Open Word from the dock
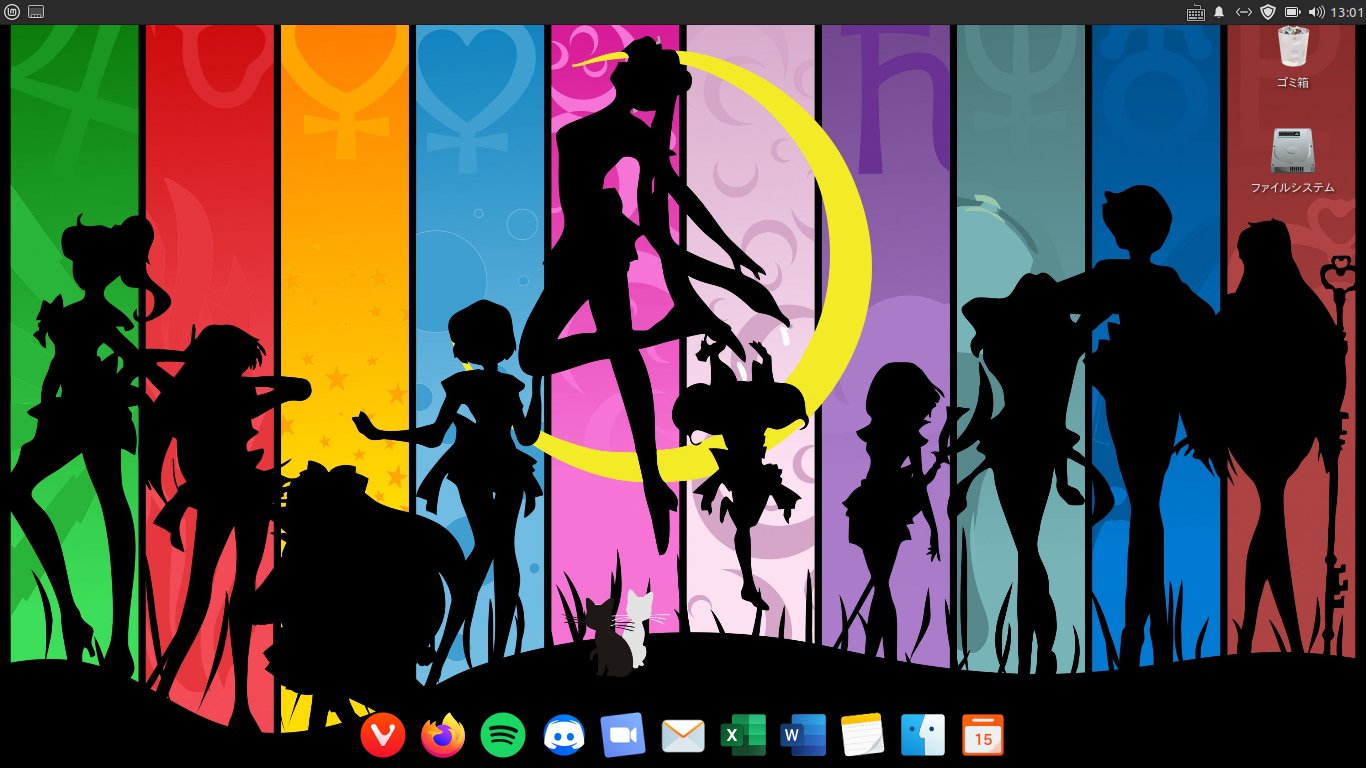1366x768 pixels. 803,735
